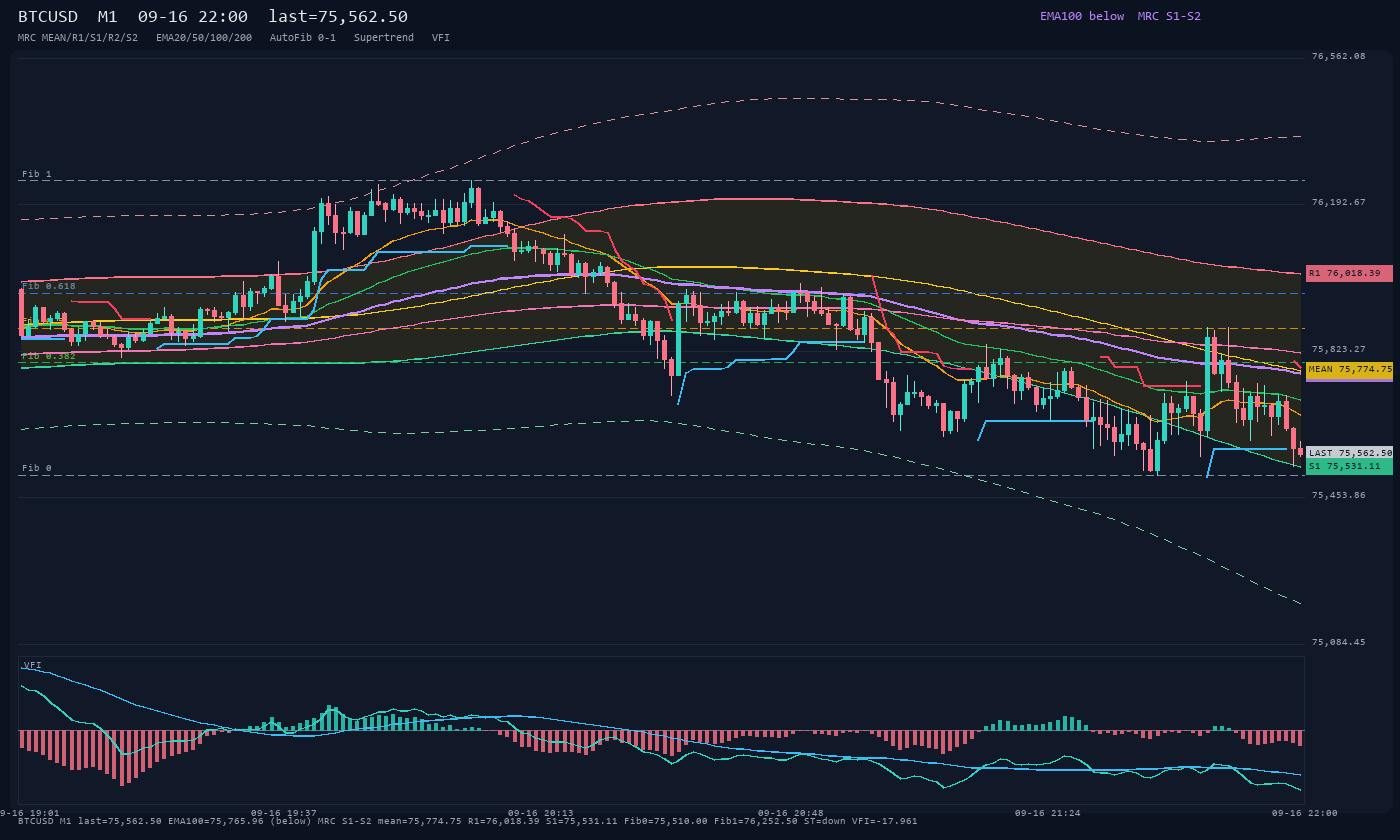The image size is (1400, 840).
Task: Click the bottom status line starting "BTCUSD M1 last="
Action: coord(468,821)
